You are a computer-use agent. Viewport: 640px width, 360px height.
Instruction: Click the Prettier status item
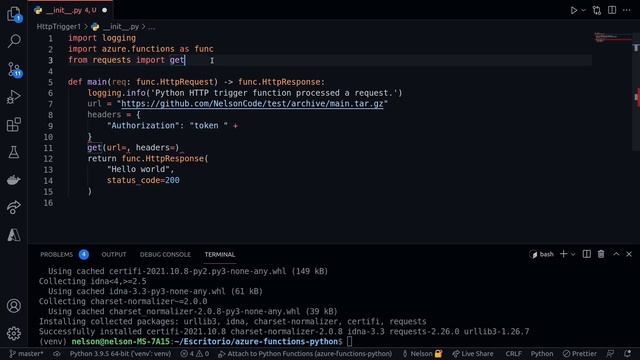click(x=580, y=353)
